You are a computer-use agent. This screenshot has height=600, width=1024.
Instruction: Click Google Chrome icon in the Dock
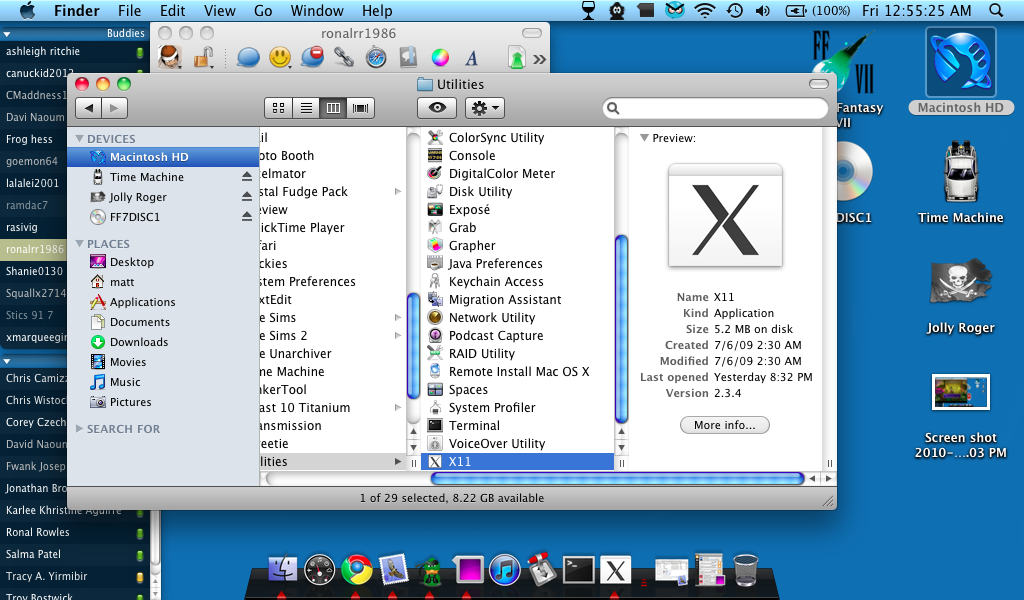[x=356, y=570]
